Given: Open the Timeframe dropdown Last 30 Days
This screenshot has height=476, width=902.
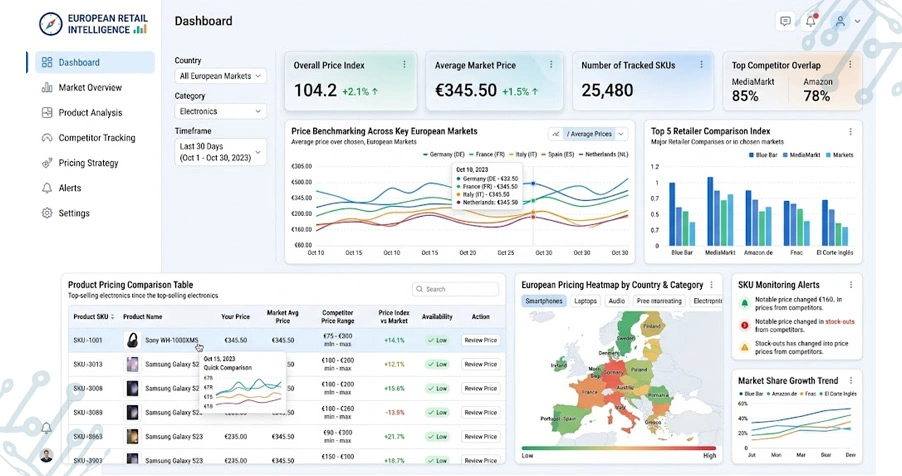Looking at the screenshot, I should pos(220,152).
